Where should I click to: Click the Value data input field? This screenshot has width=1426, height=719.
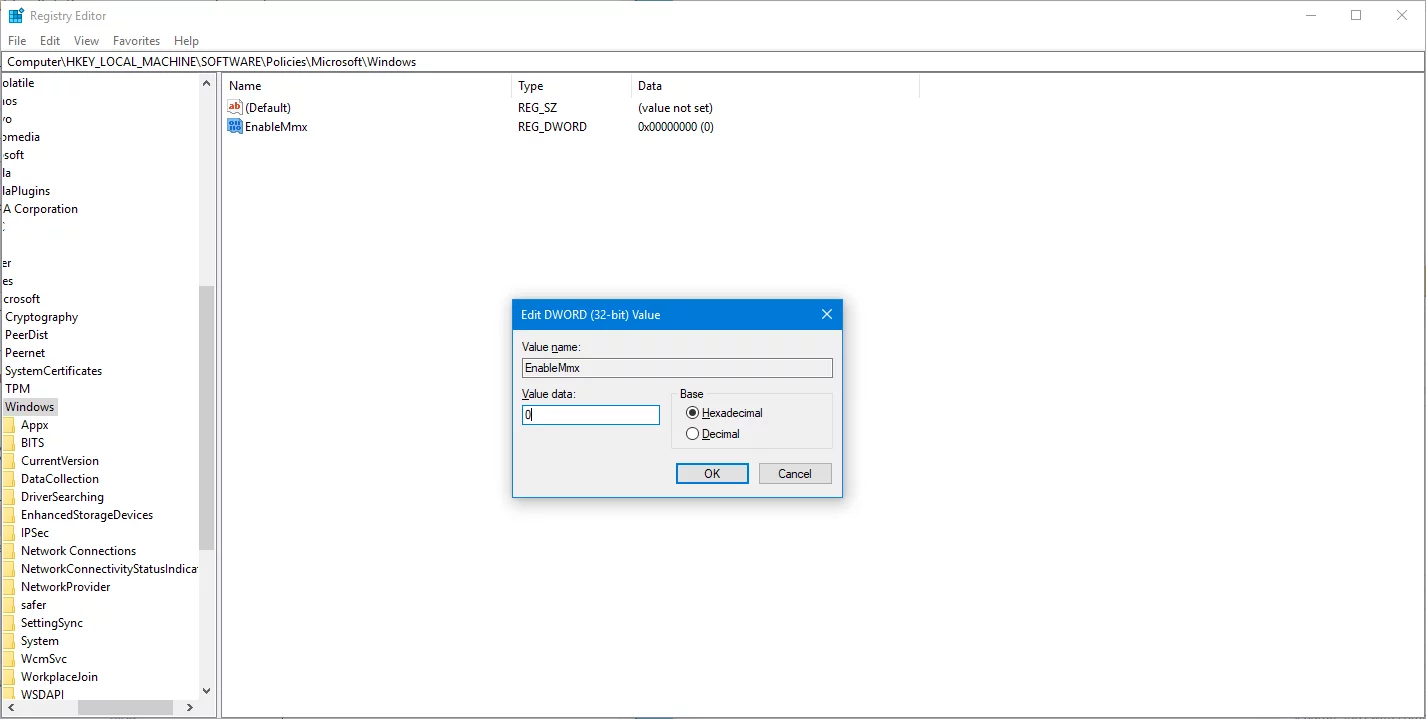[x=591, y=414]
